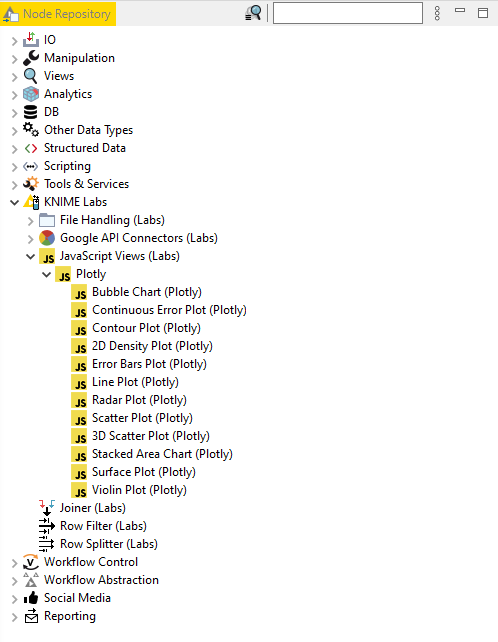Collapse JavaScript Views (Labs) node
The height and width of the screenshot is (642, 498).
30,256
